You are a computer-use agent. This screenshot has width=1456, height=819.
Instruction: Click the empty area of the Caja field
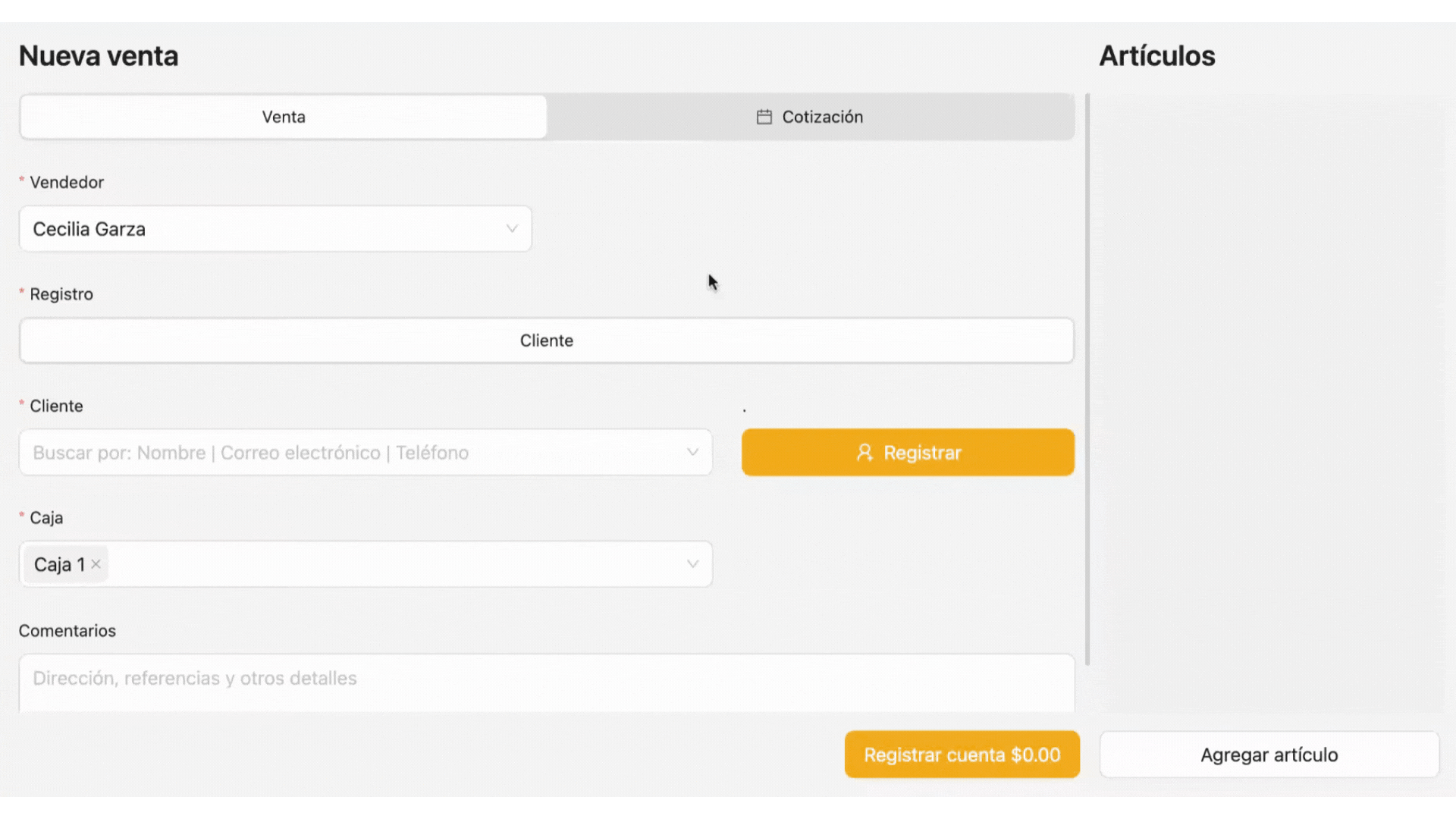click(x=394, y=564)
